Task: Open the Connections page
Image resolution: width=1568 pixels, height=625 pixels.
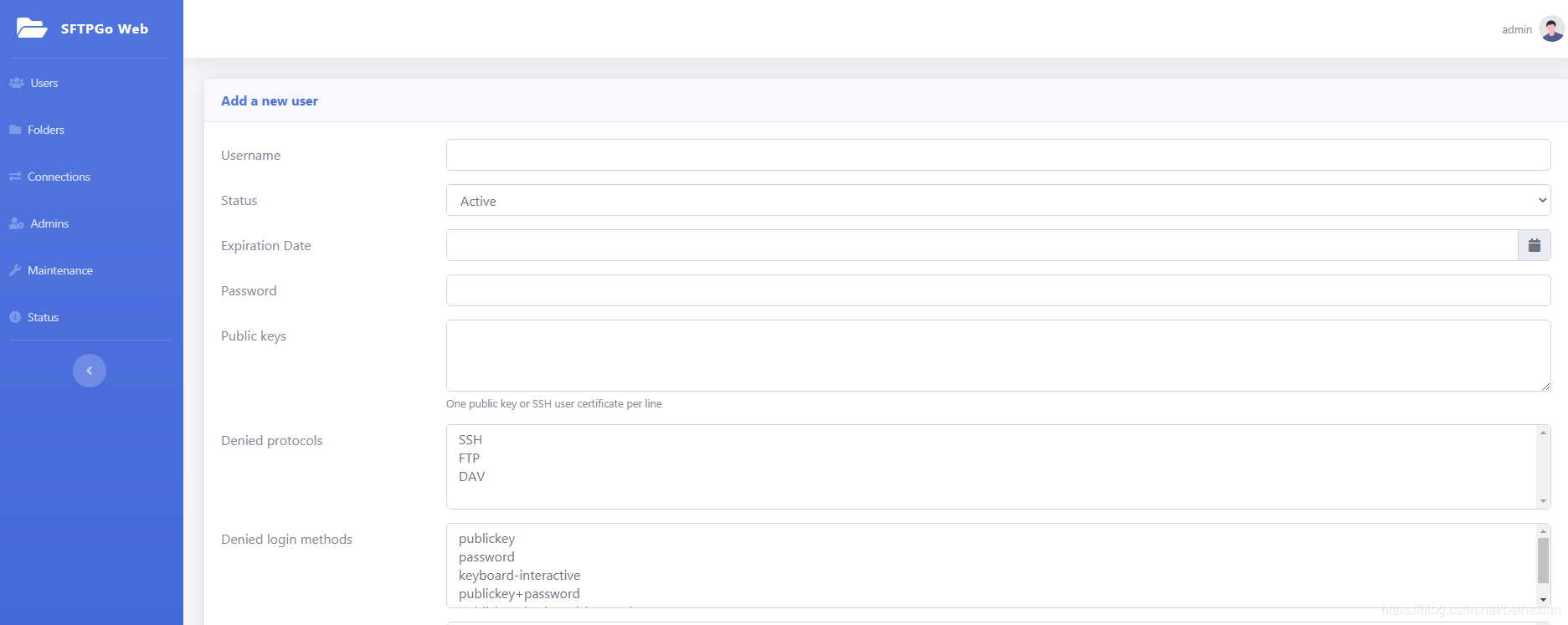Action: click(59, 177)
